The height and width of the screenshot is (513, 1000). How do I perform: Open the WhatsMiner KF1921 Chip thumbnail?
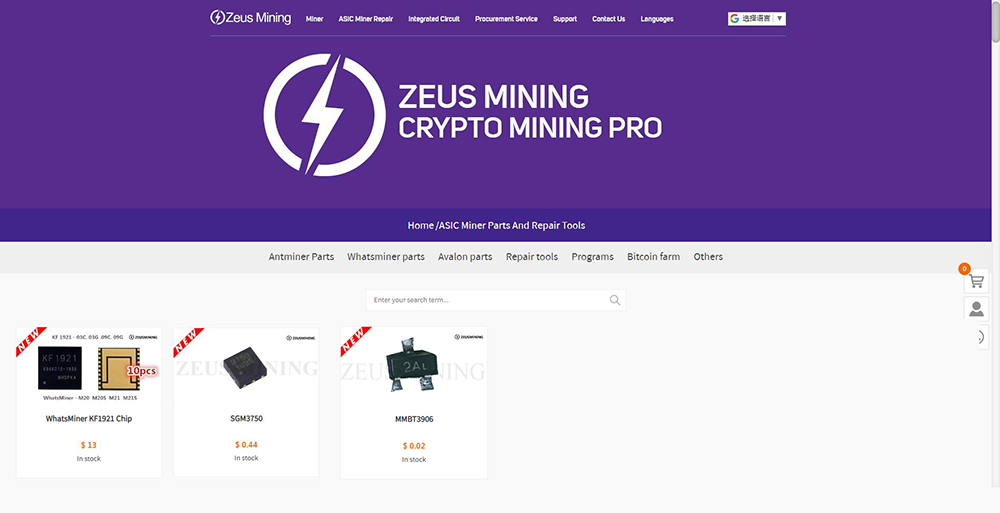point(89,367)
